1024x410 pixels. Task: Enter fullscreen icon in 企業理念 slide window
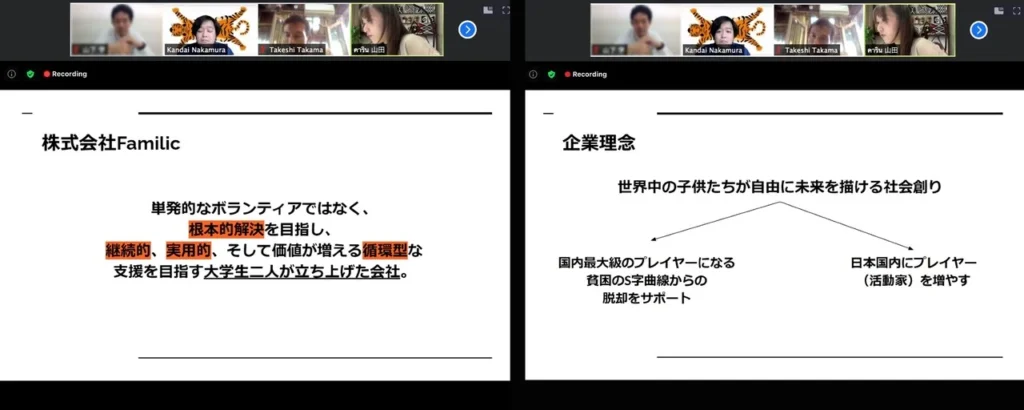click(x=1017, y=10)
